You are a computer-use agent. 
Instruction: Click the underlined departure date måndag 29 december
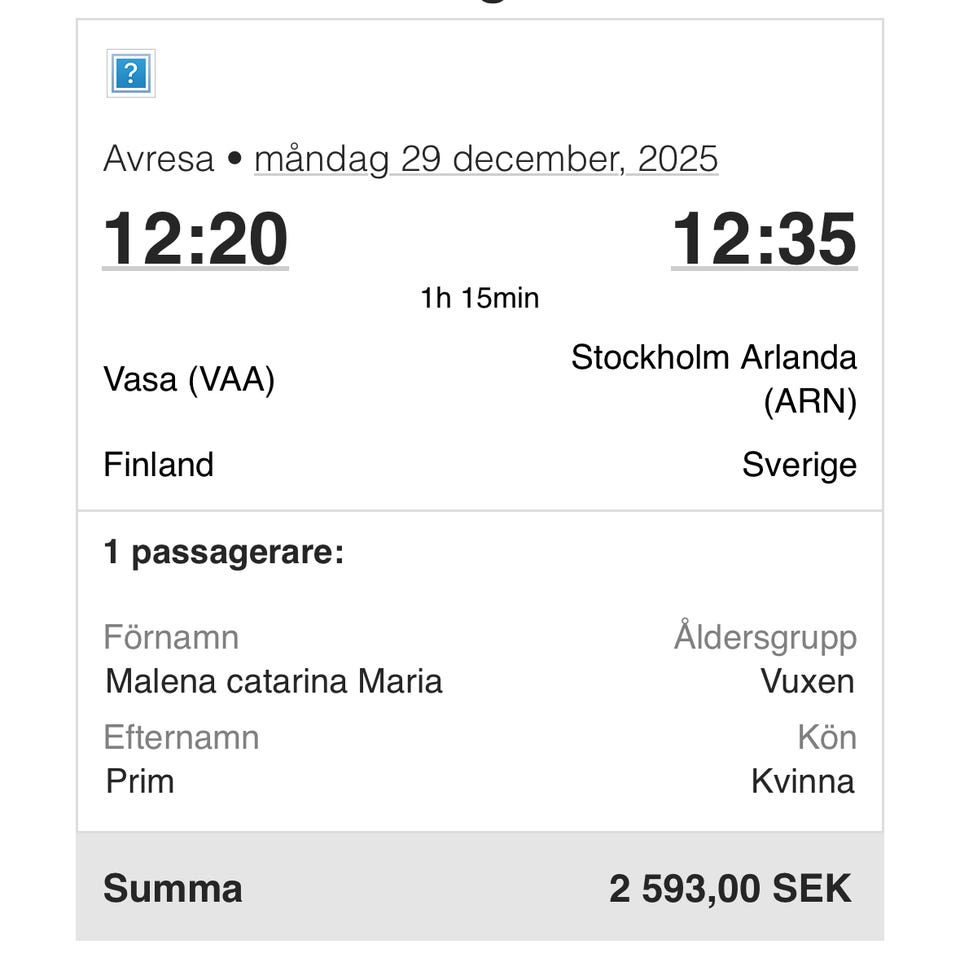tap(486, 159)
